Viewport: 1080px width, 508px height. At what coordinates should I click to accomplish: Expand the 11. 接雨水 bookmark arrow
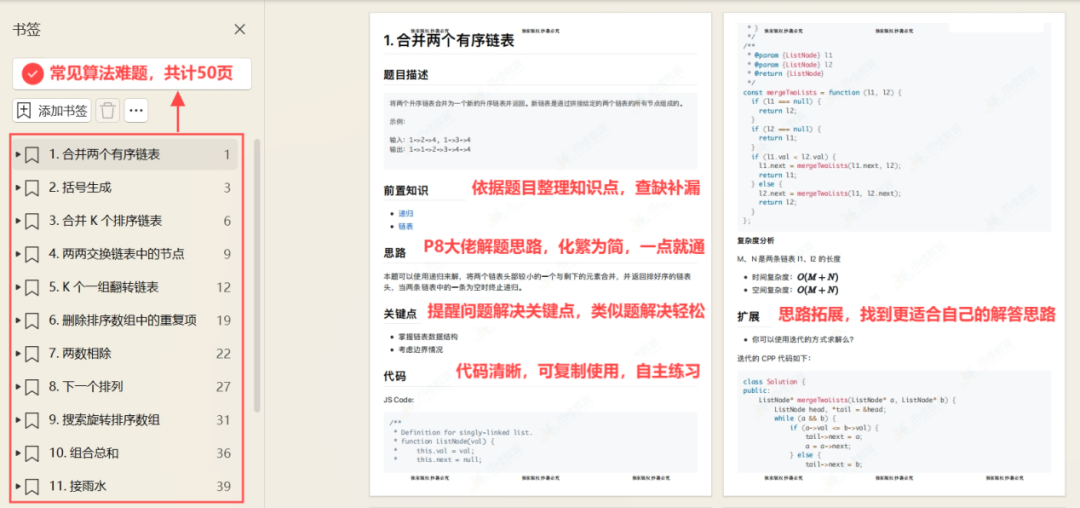tap(18, 486)
